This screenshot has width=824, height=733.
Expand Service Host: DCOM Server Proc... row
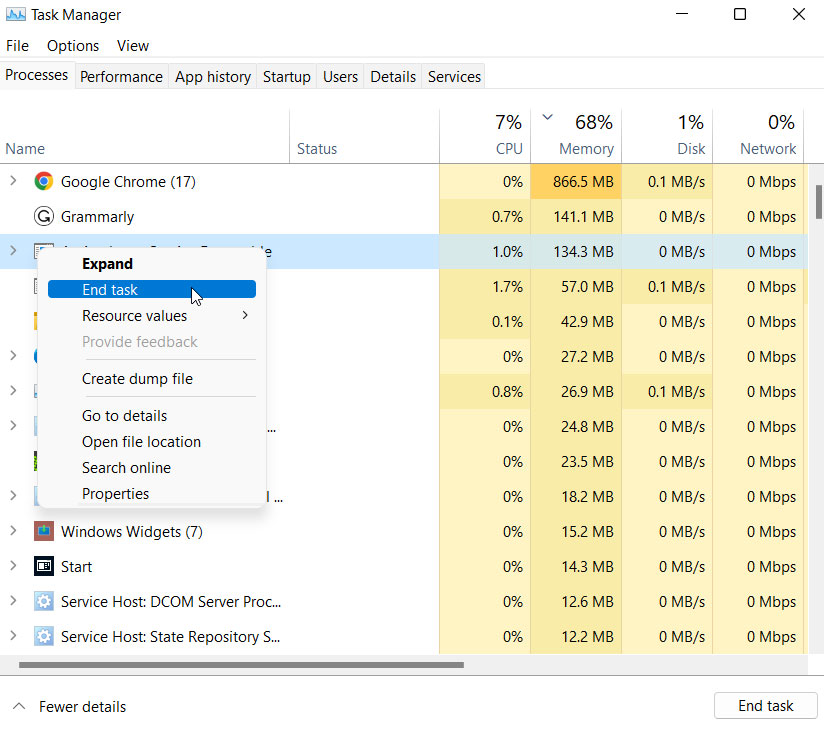tap(13, 601)
